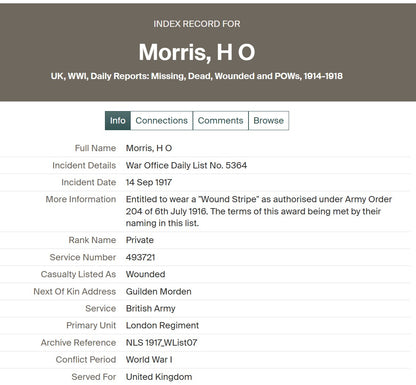The width and height of the screenshot is (416, 385).
Task: Click the incident date 14 Sep 1917
Action: tap(149, 182)
